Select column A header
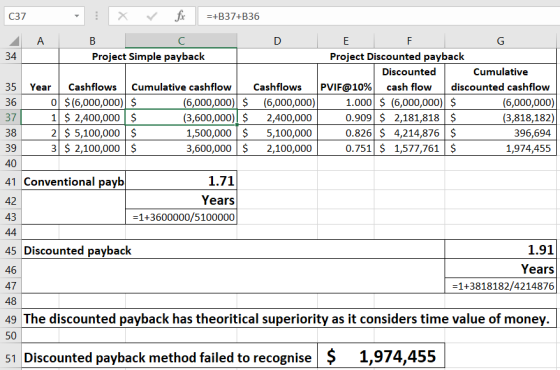Viewport: 560px width, 370px height. pyautogui.click(x=40, y=41)
